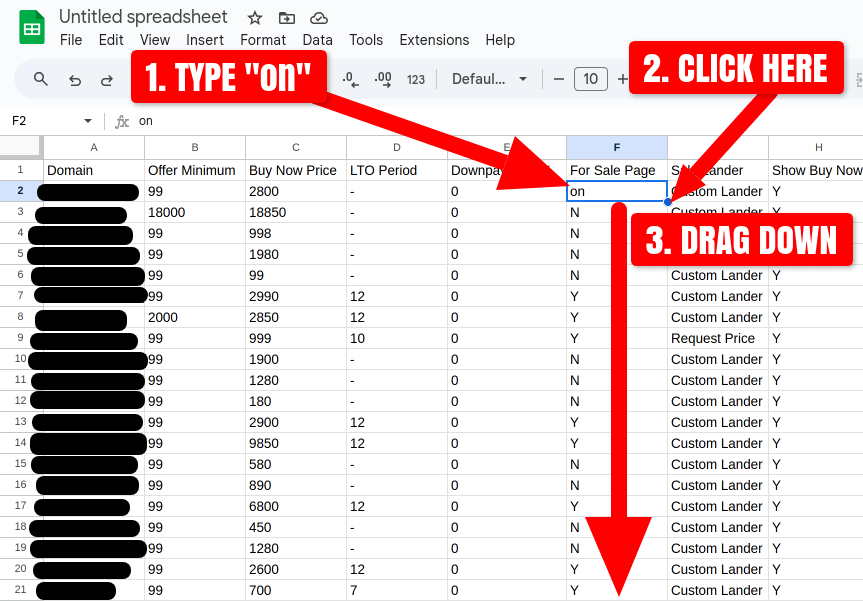Increase font size with the plus button
This screenshot has height=601, width=863.
[x=621, y=79]
